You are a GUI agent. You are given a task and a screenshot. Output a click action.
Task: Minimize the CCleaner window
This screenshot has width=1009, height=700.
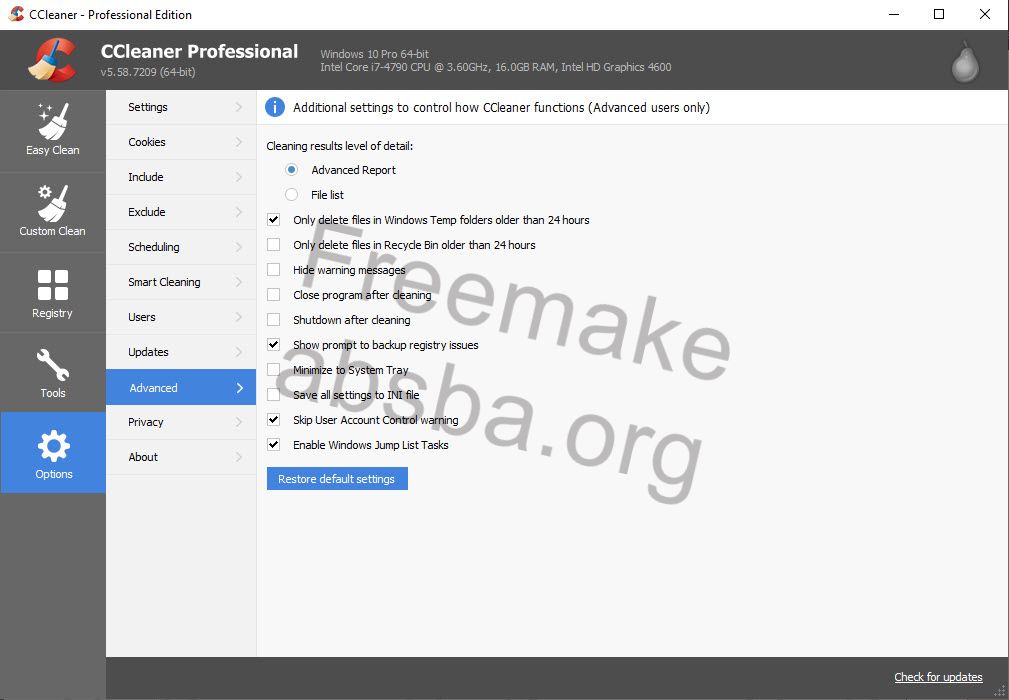(894, 14)
